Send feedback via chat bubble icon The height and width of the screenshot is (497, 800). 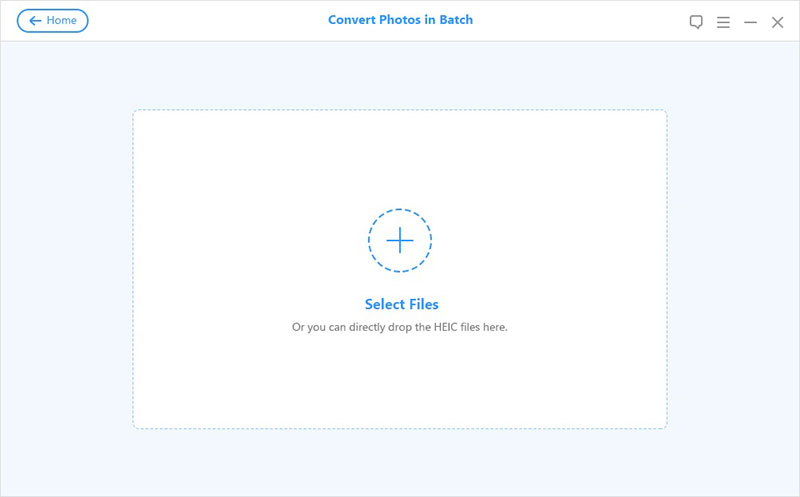tap(696, 22)
